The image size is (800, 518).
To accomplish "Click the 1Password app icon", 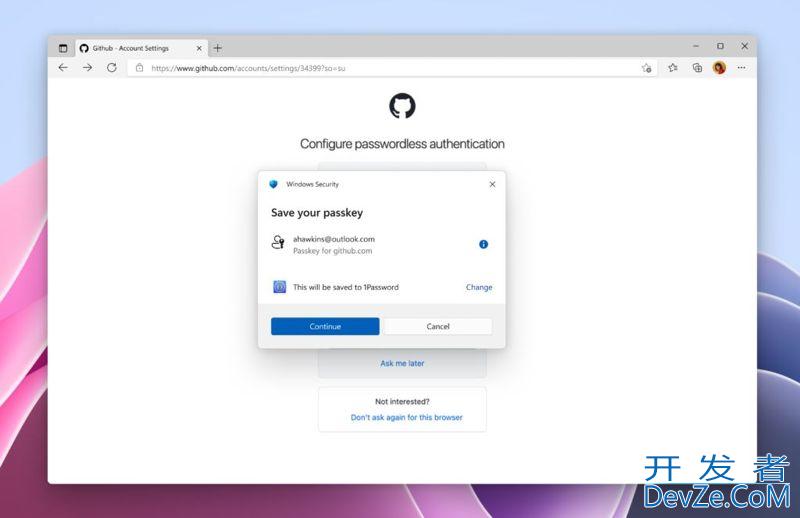I will coord(280,287).
